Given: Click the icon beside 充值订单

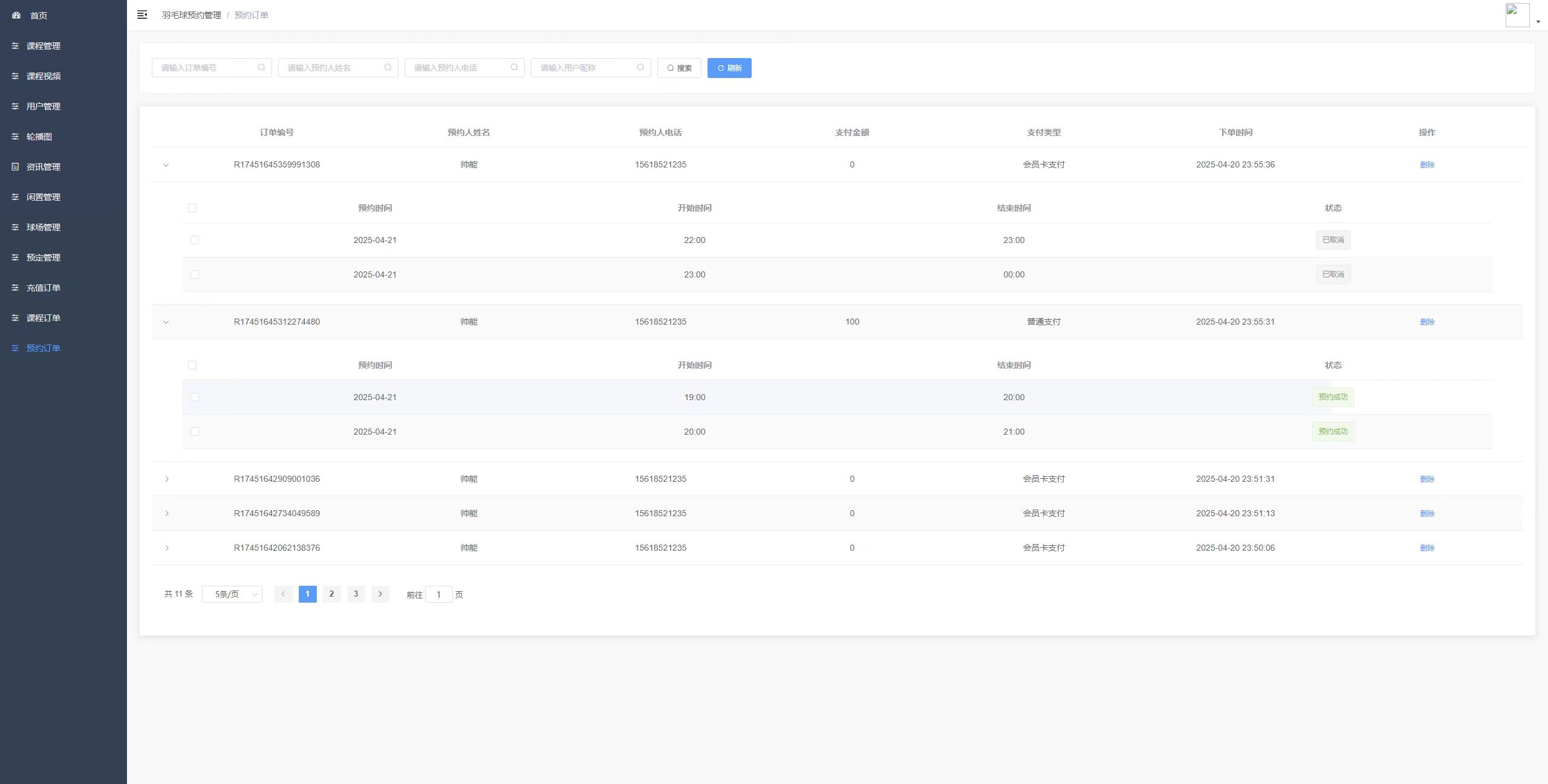Looking at the screenshot, I should click(x=15, y=287).
